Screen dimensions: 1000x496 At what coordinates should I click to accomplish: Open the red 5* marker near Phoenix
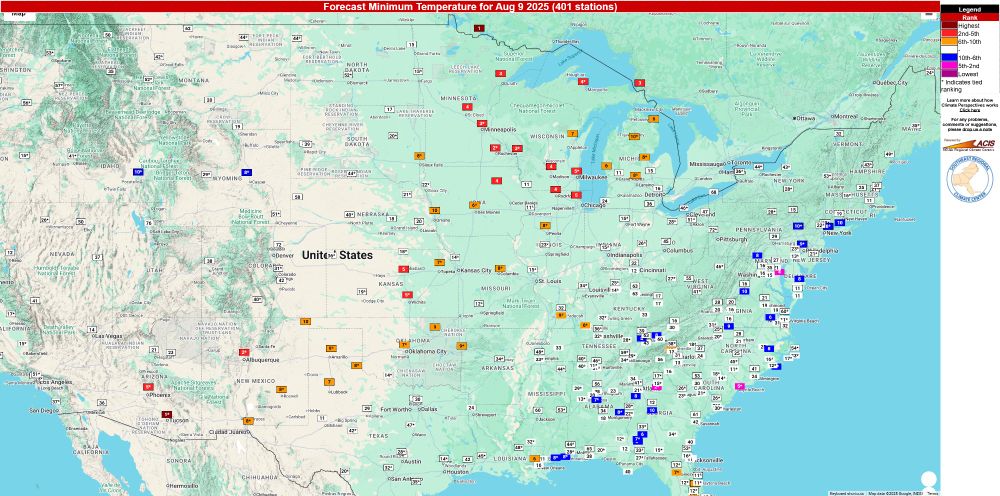point(148,387)
